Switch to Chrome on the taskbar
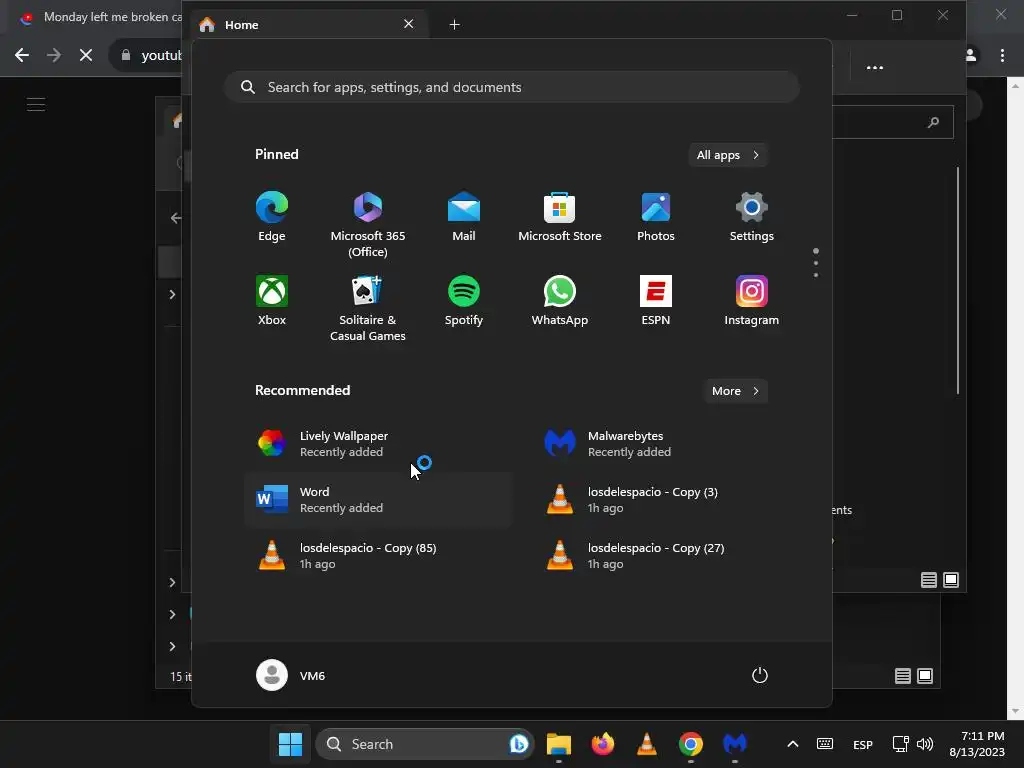Screen dimensions: 1024x768 click(x=690, y=744)
